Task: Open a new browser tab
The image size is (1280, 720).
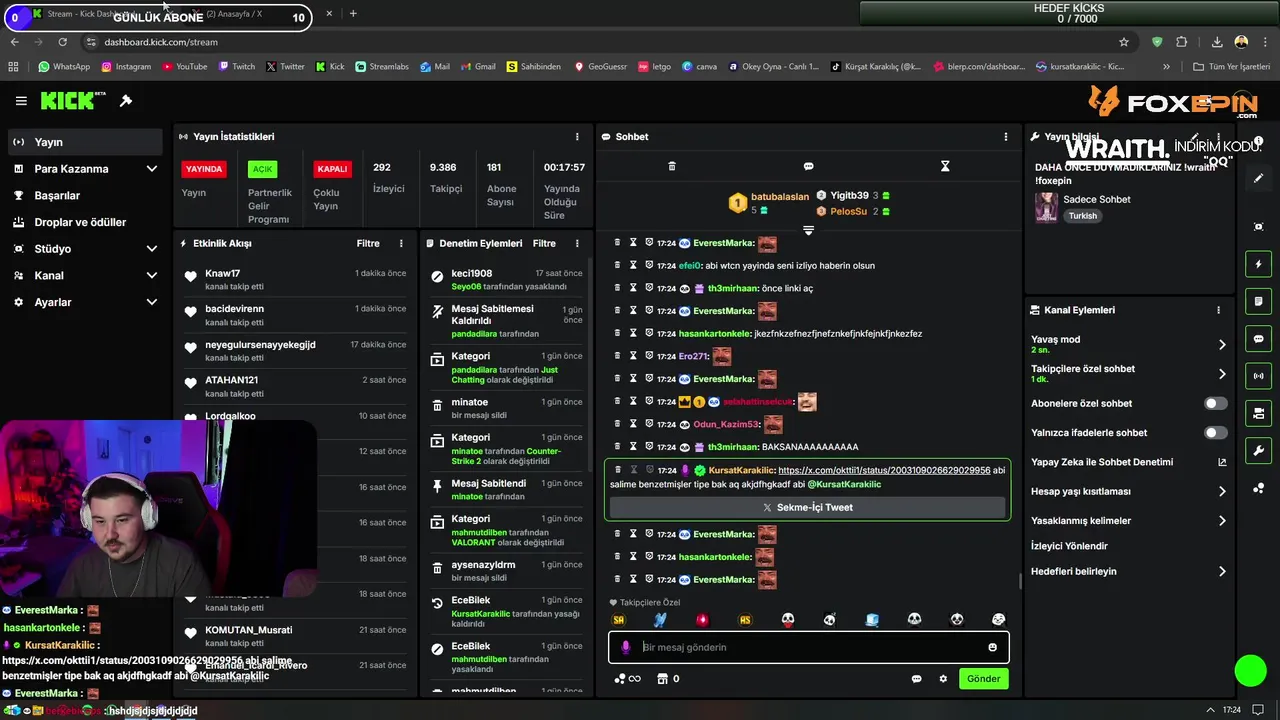Action: pos(353,14)
